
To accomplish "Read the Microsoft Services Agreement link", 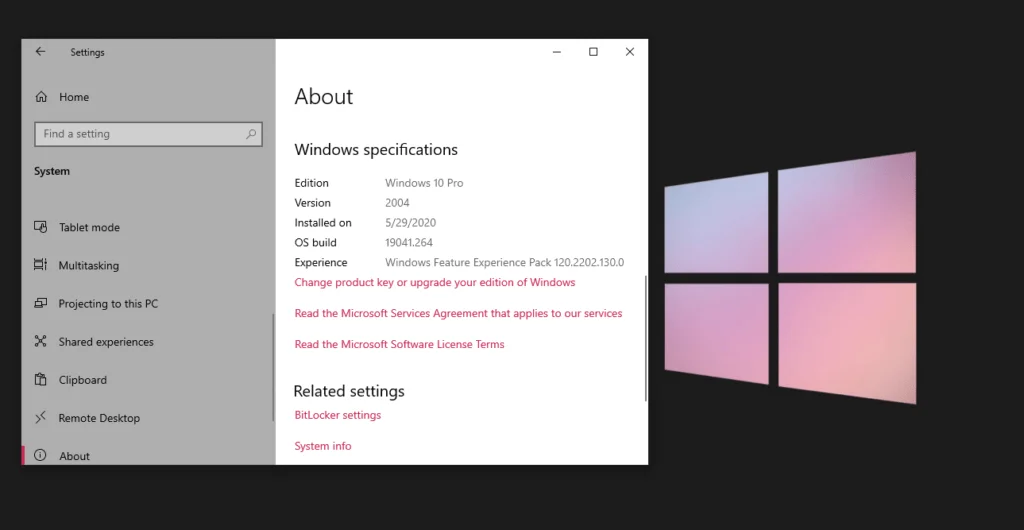I will [x=458, y=313].
